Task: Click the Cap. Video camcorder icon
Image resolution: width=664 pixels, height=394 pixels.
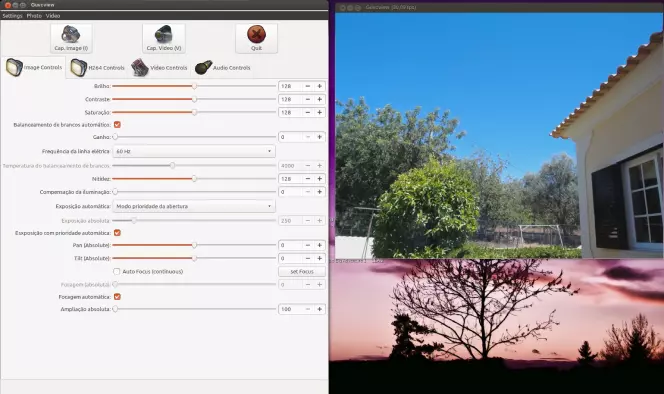Action: [163, 34]
